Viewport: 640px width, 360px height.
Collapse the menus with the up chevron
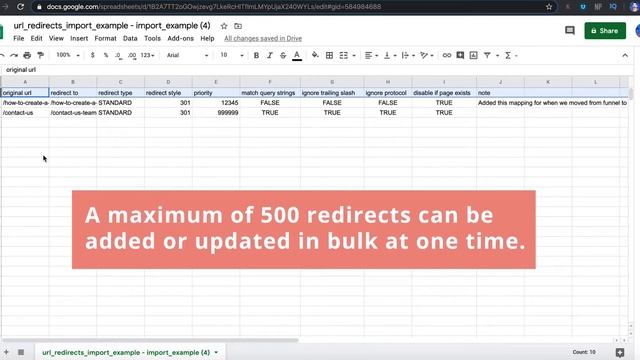click(x=625, y=55)
